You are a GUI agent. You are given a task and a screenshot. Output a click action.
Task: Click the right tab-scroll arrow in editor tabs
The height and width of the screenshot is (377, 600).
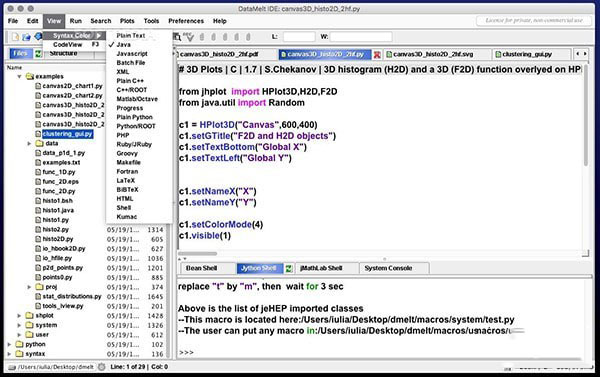tap(585, 54)
